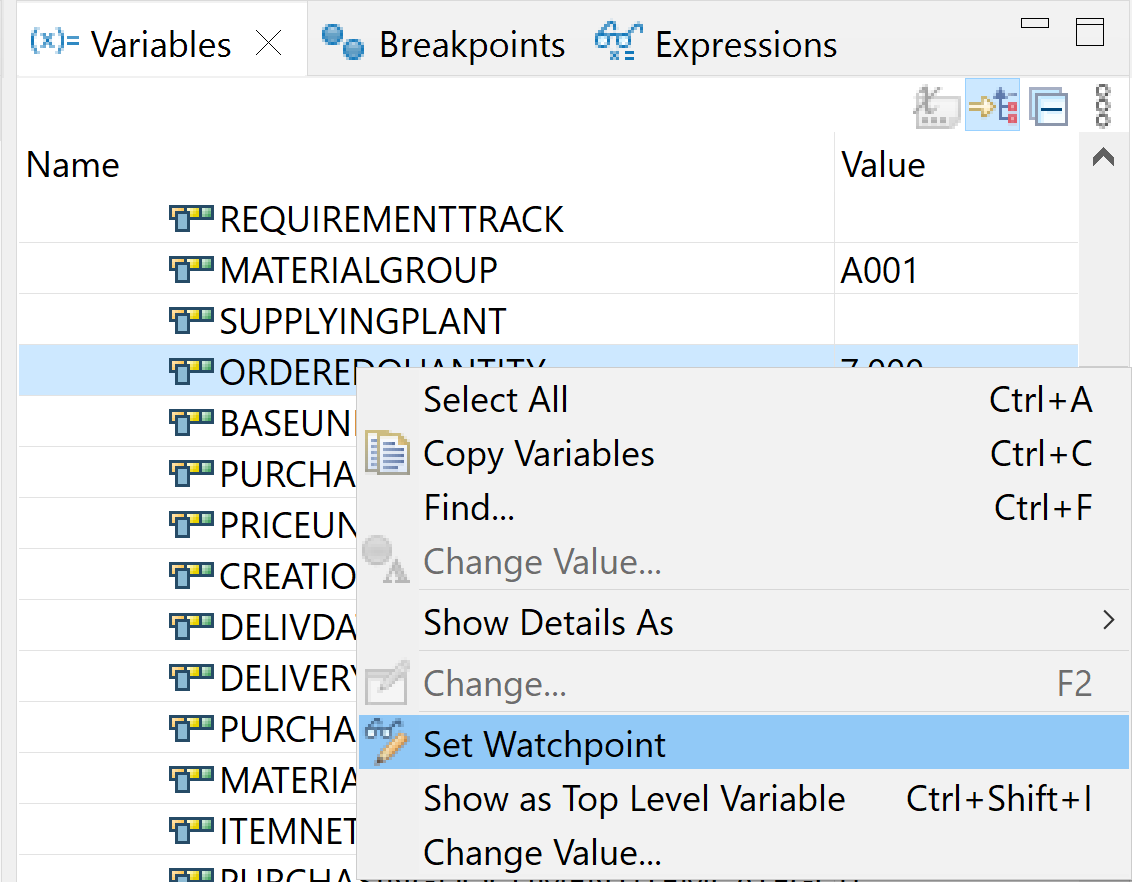Choose Set Watchpoint from context menu
Image resolution: width=1132 pixels, height=882 pixels.
tap(744, 743)
